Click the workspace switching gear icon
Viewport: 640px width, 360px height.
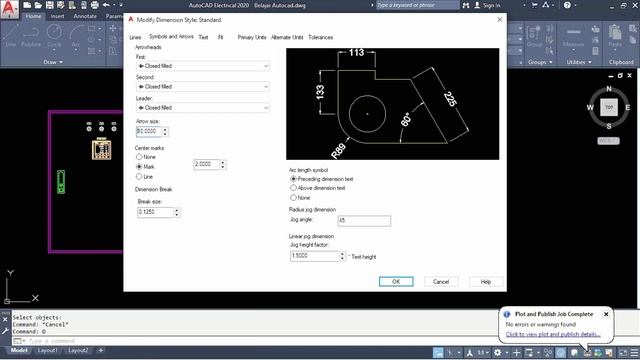point(498,352)
